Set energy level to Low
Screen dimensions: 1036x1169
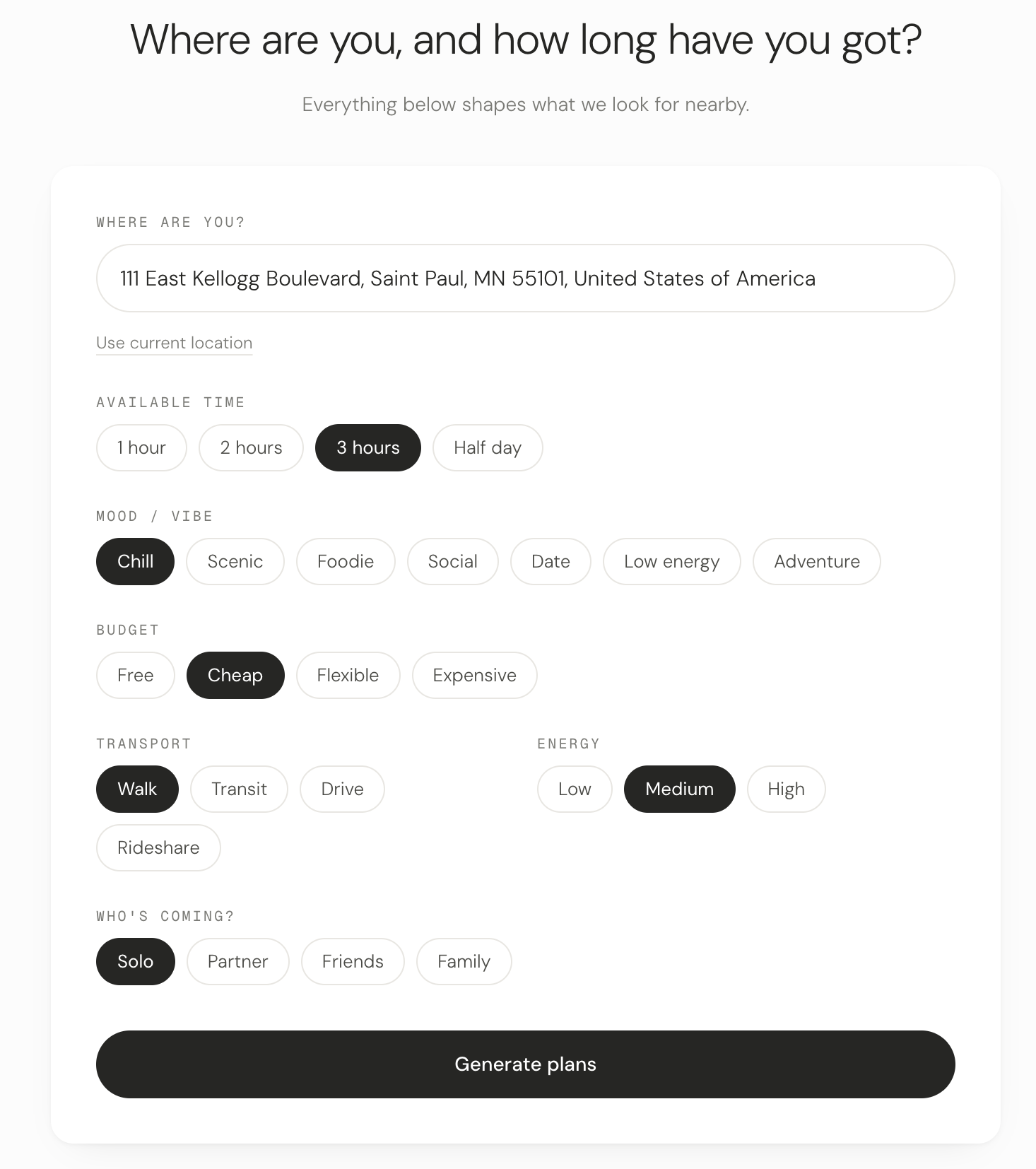click(x=575, y=789)
